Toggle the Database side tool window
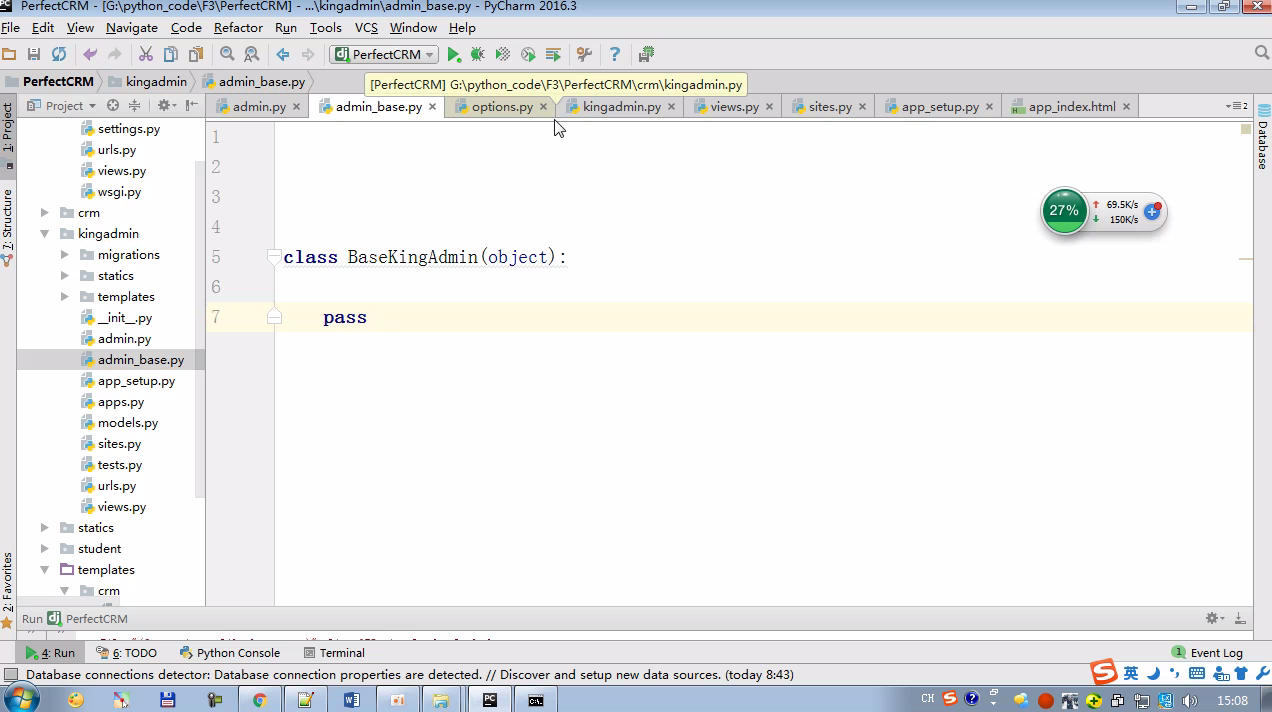Screen dimensions: 1272x712 tap(1262, 140)
